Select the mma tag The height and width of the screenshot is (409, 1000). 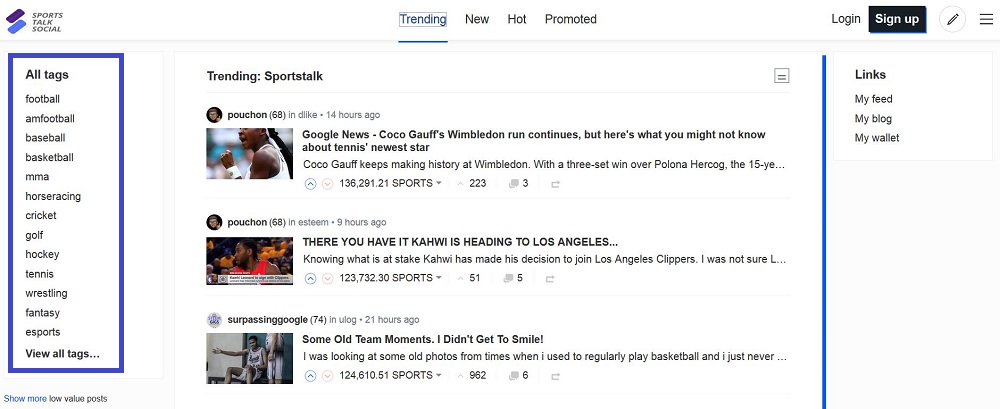coord(37,177)
